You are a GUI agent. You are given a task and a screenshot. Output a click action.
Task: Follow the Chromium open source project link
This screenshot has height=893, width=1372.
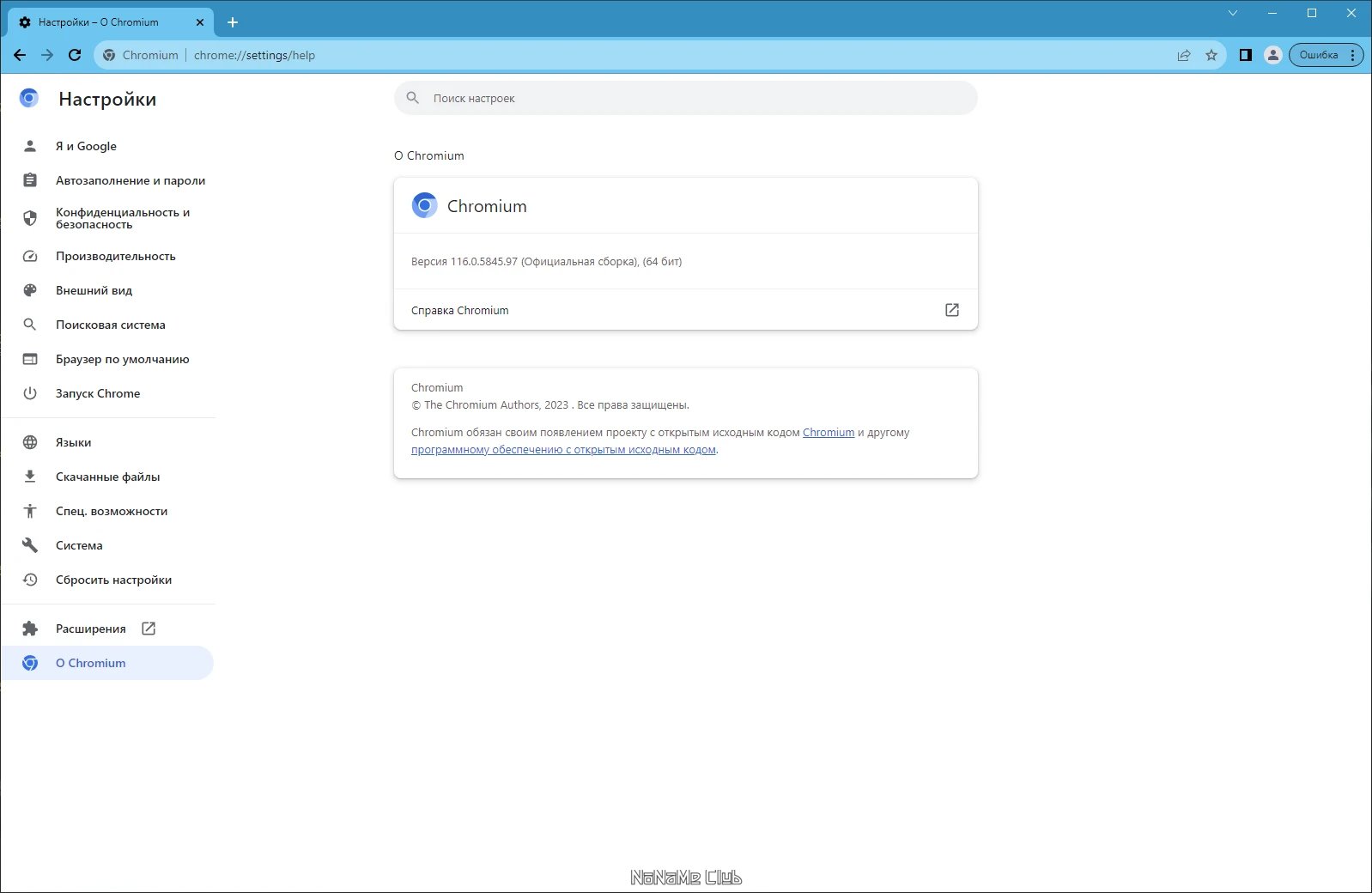829,433
